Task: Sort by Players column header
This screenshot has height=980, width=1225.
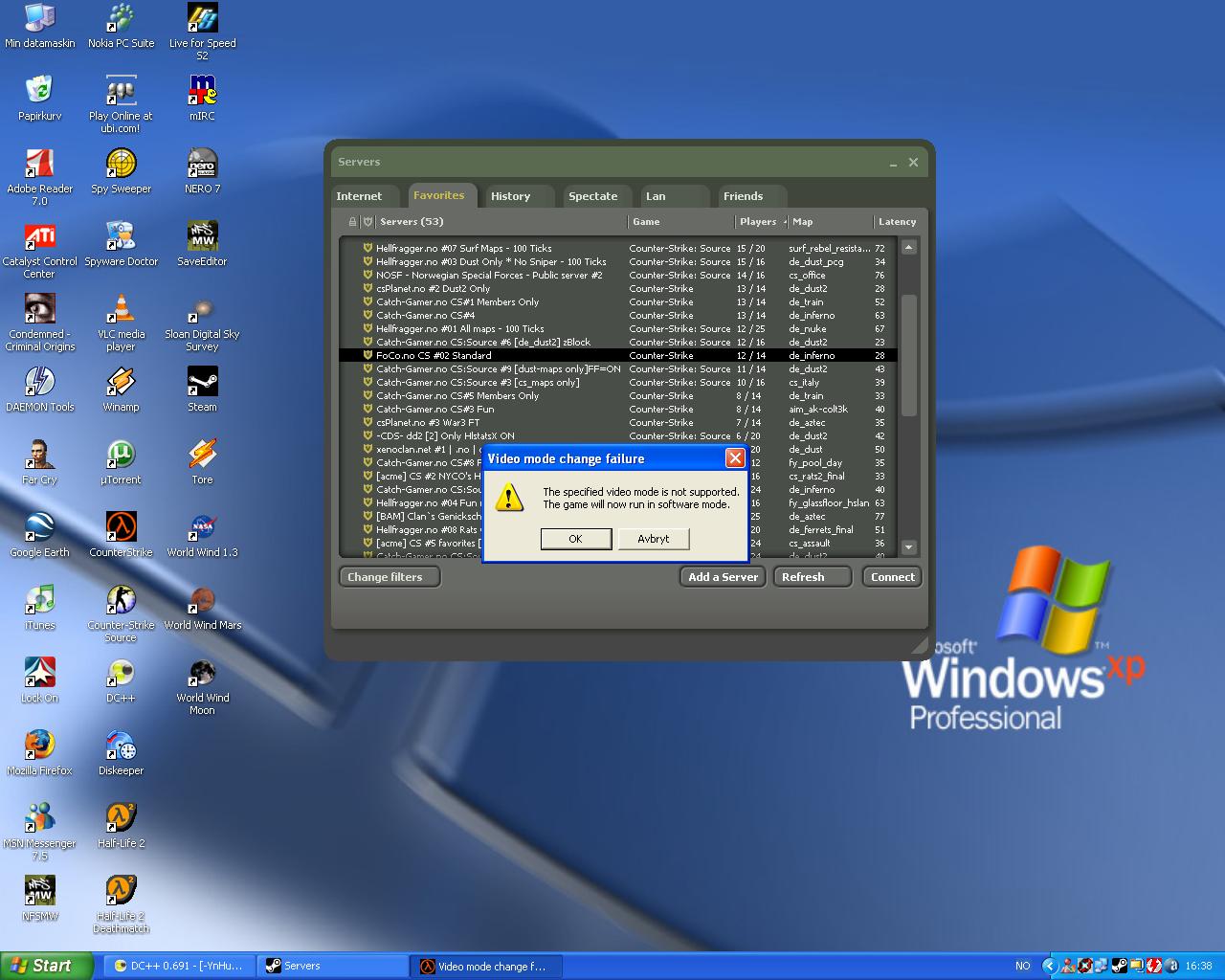Action: coord(761,222)
